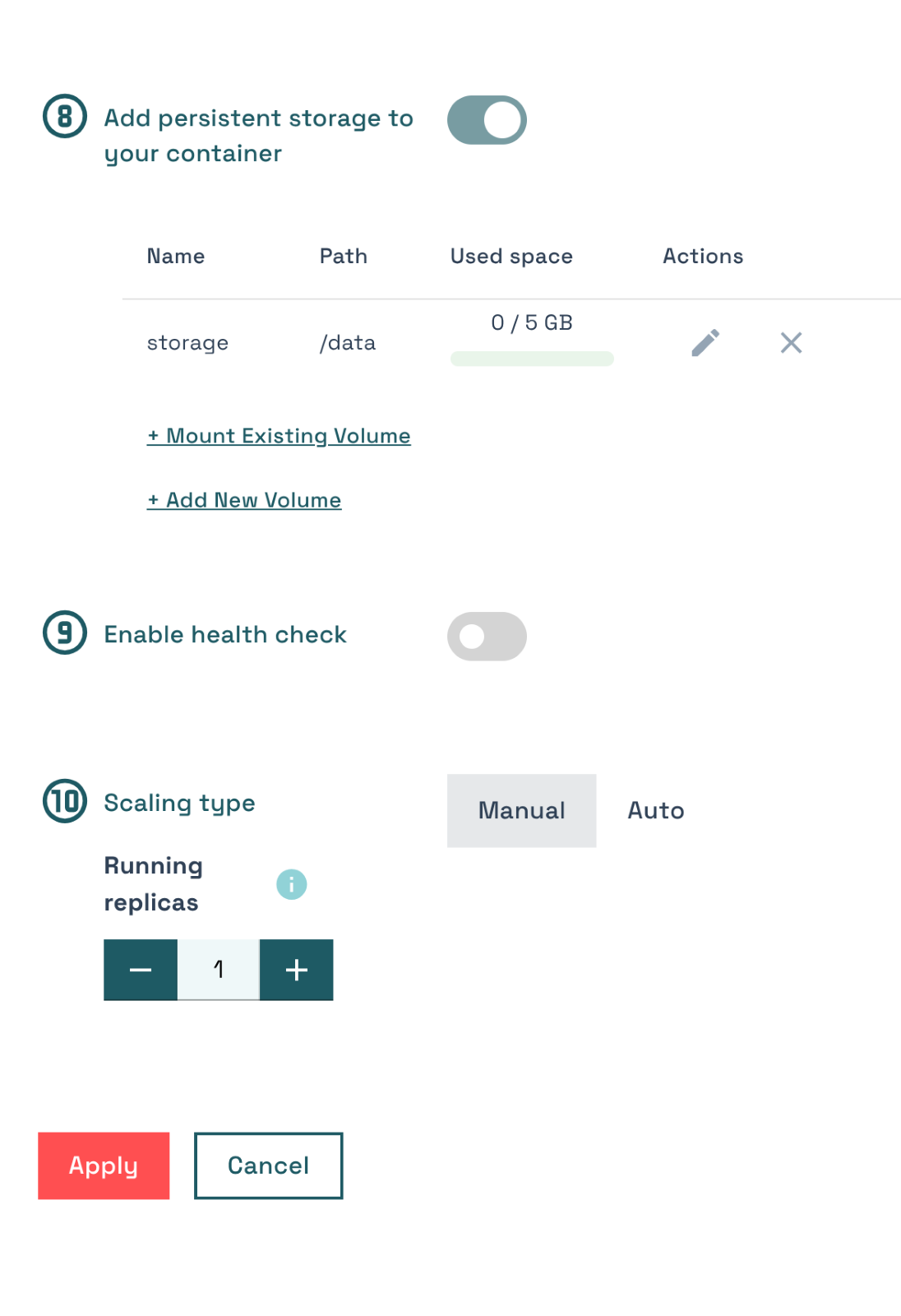Open the Running replicas info icon
901x1316 pixels.
pyautogui.click(x=291, y=884)
